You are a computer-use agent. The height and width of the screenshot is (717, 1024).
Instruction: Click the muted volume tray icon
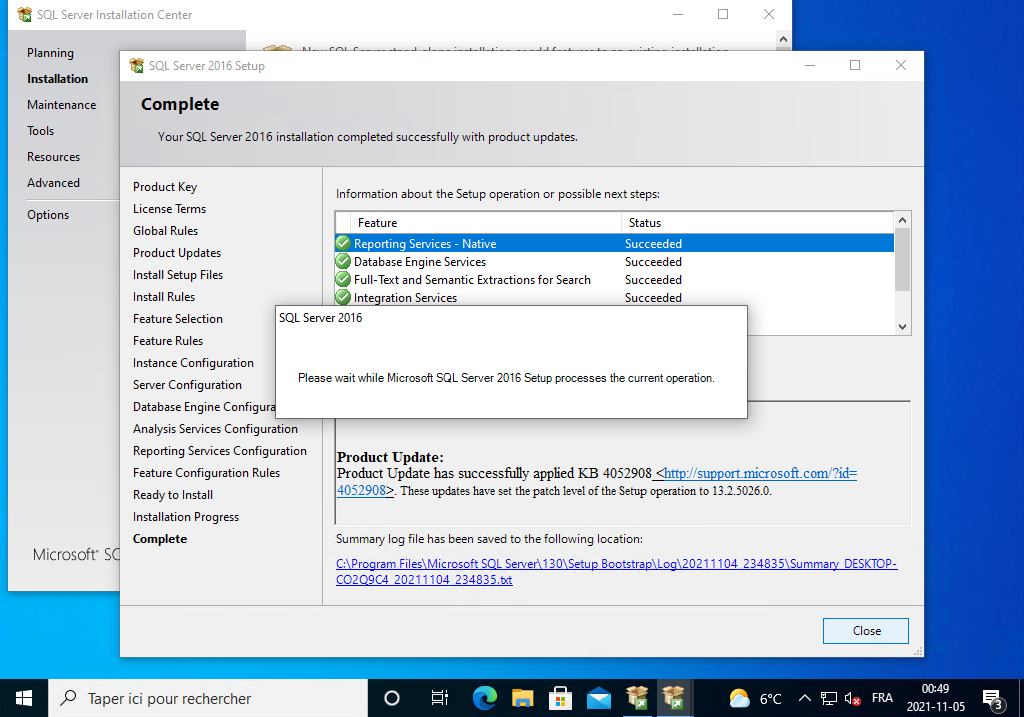tap(853, 698)
